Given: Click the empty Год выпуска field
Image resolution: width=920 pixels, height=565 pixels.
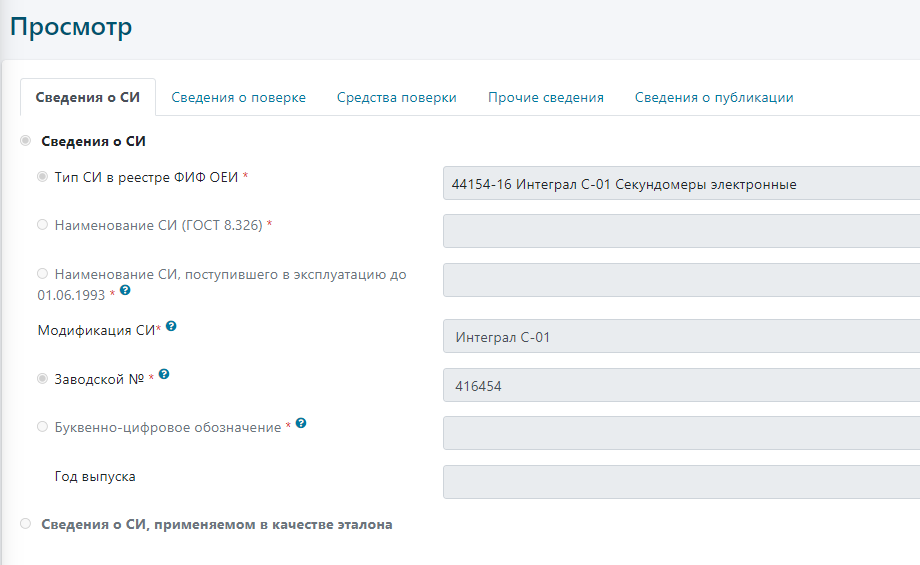Looking at the screenshot, I should [680, 482].
